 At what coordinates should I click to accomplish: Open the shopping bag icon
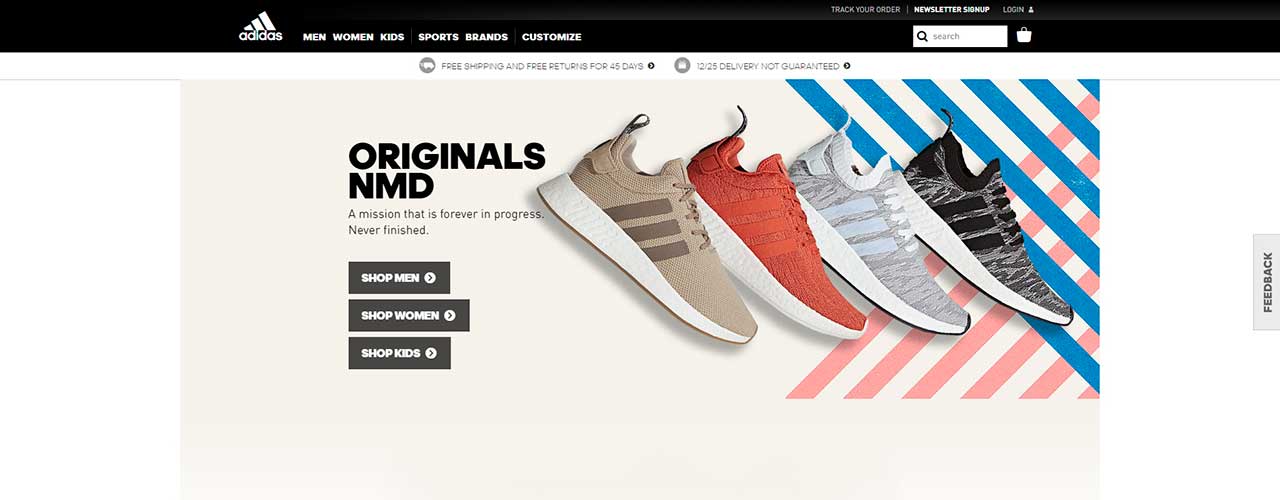(1024, 35)
